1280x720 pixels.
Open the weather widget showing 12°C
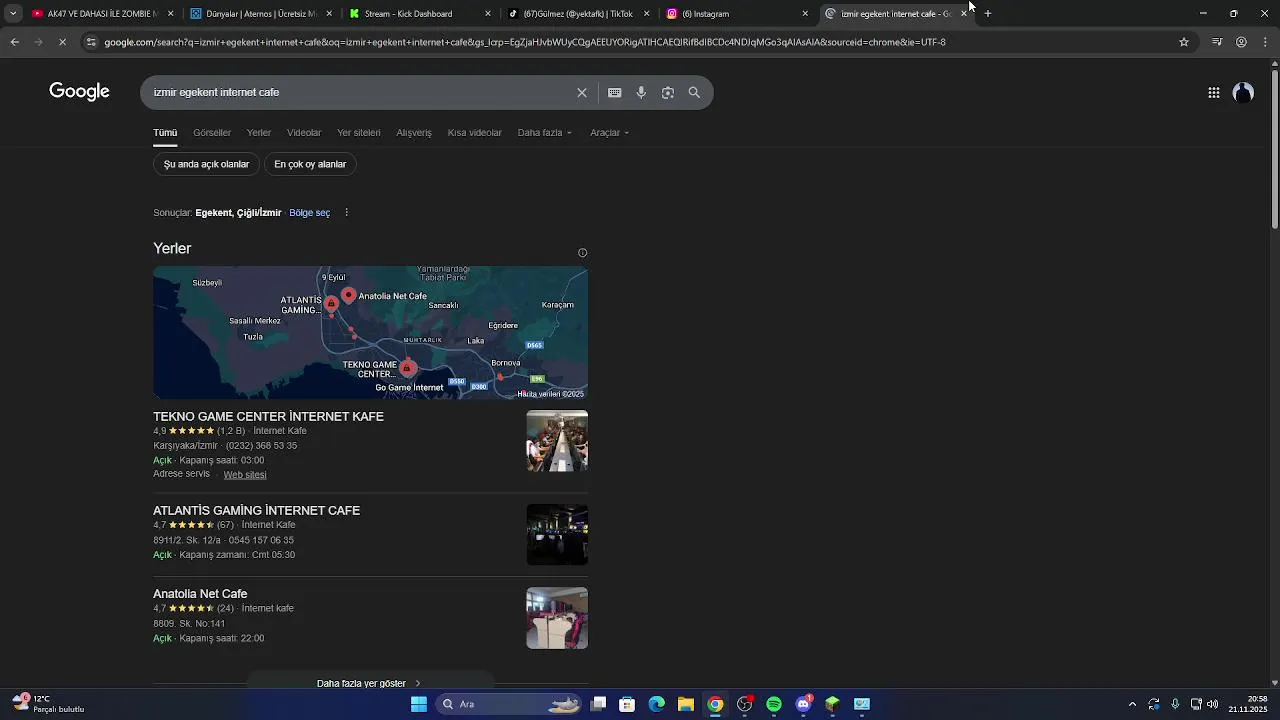48,704
